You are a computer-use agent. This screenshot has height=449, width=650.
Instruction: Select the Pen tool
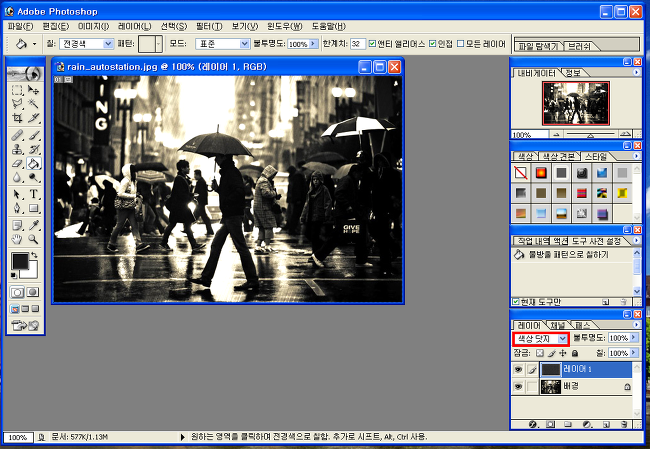pos(17,208)
